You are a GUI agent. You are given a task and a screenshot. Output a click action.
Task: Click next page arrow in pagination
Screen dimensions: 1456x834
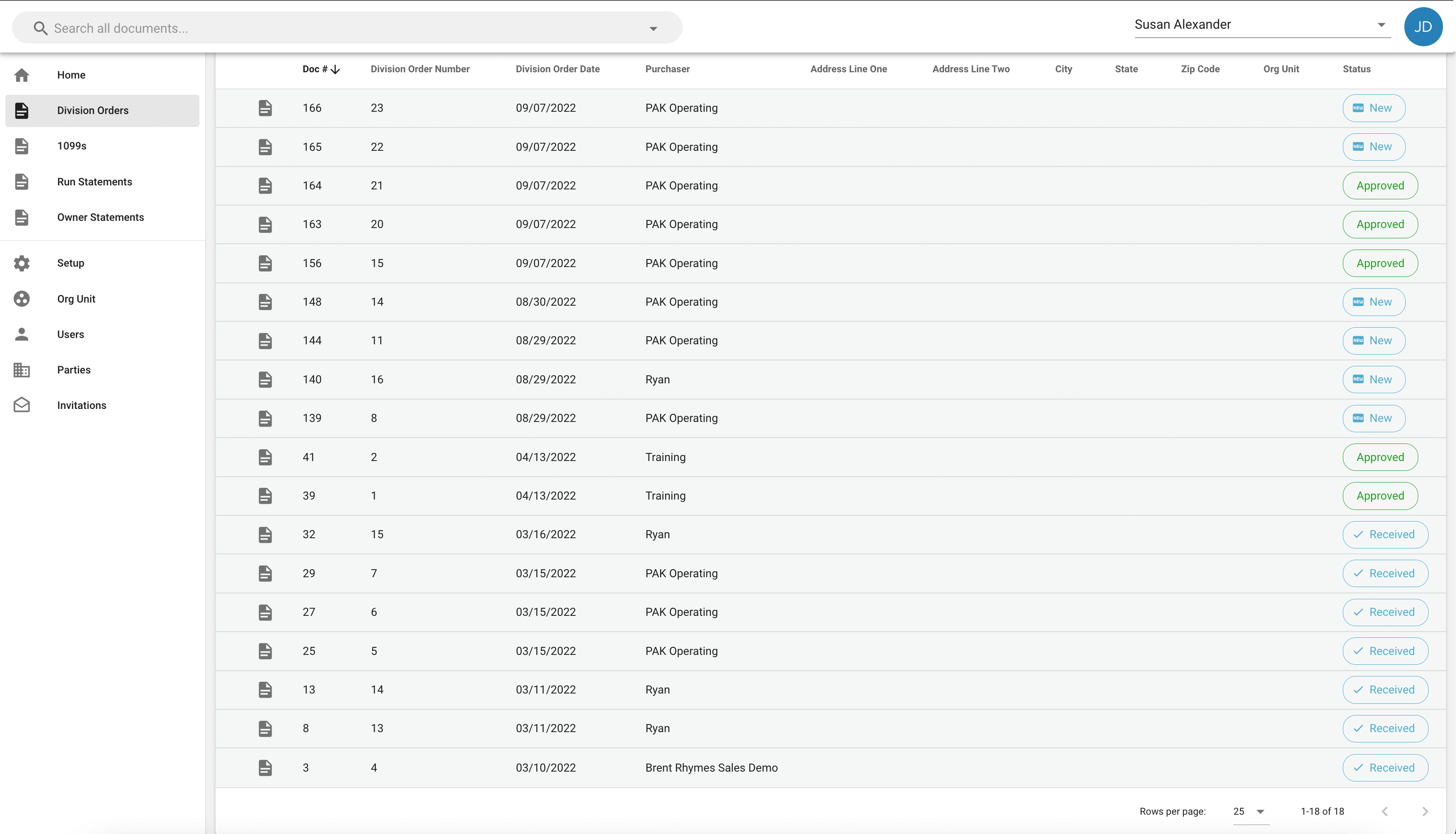coord(1425,811)
